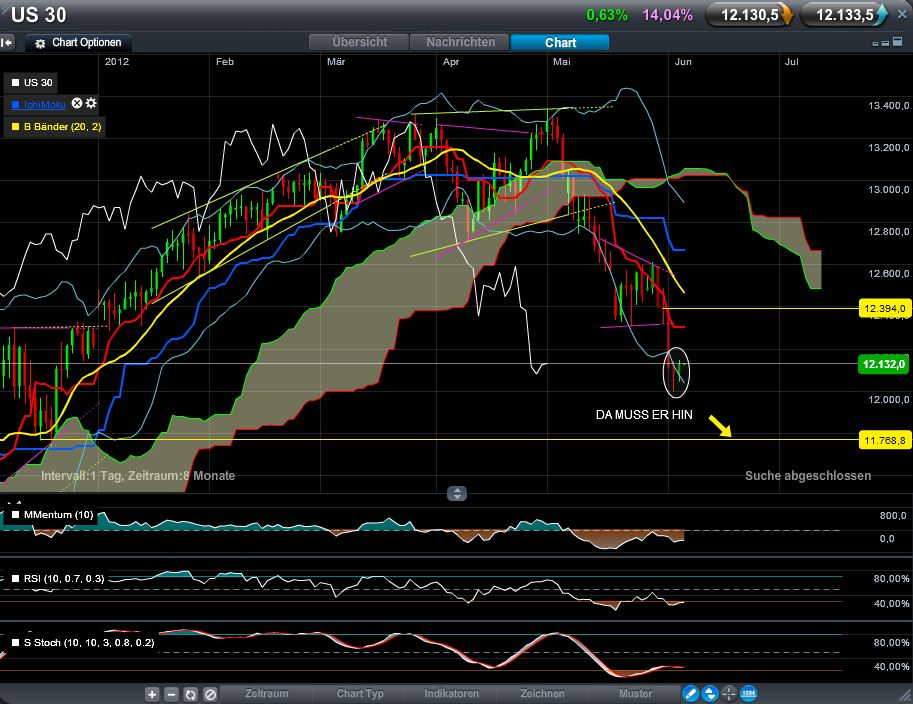Click the 13.400,0 price axis label
Screen dimensions: 913x704
coord(889,106)
